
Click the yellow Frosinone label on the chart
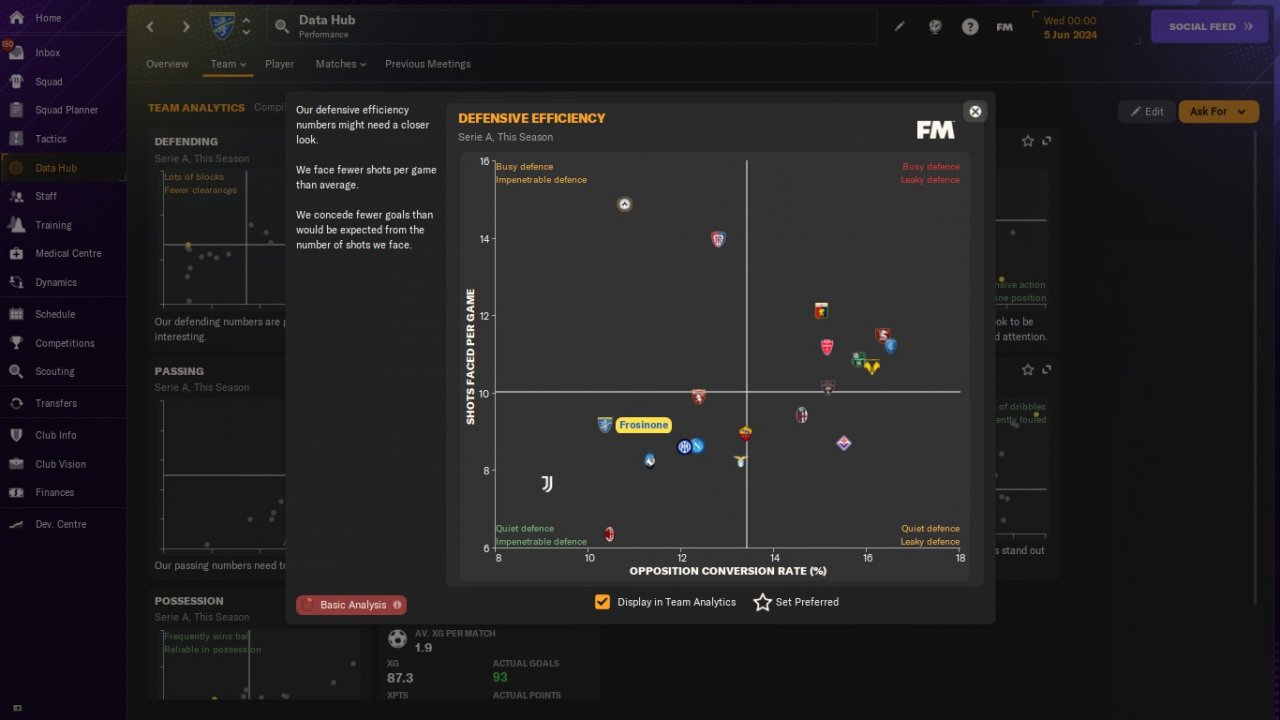[x=643, y=425]
